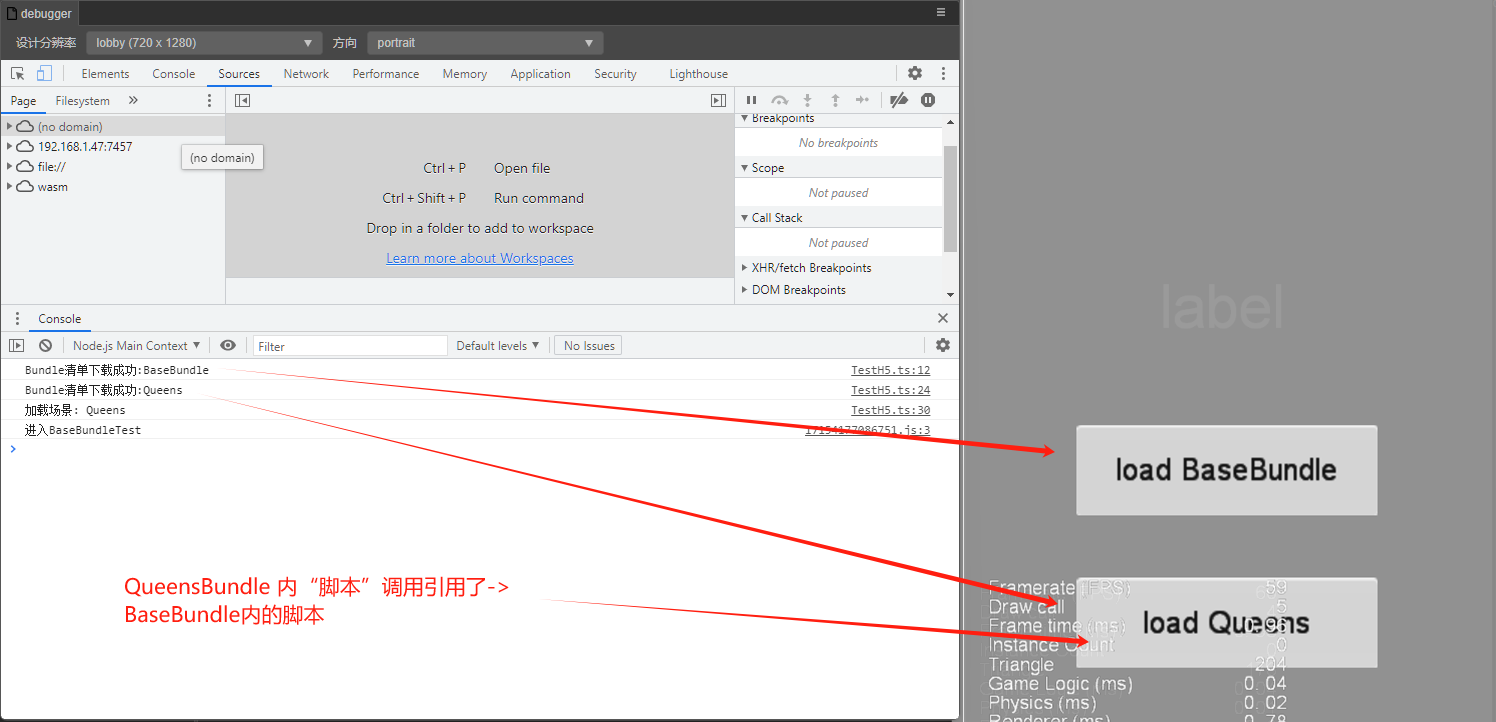Screen dimensions: 1496x722
Task: Expand XHR/fetch Breakpoints section
Action: [x=744, y=268]
